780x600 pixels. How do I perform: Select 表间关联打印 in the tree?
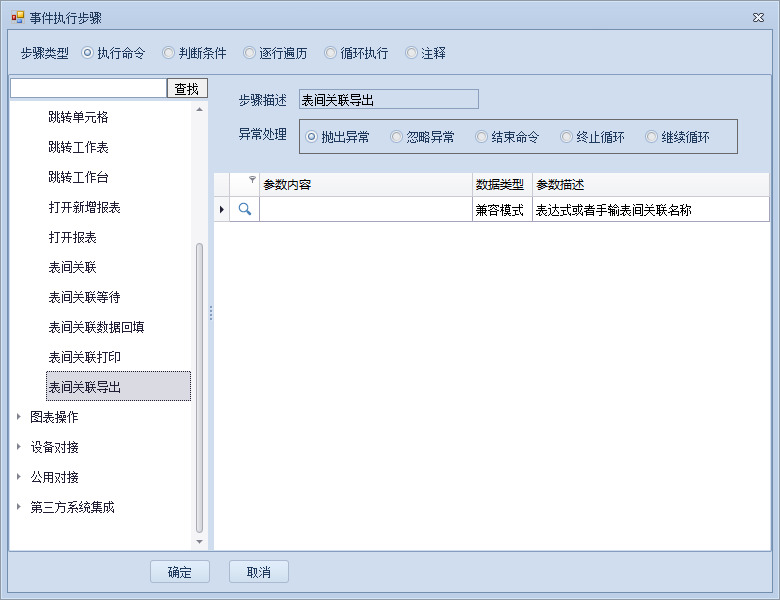point(85,357)
